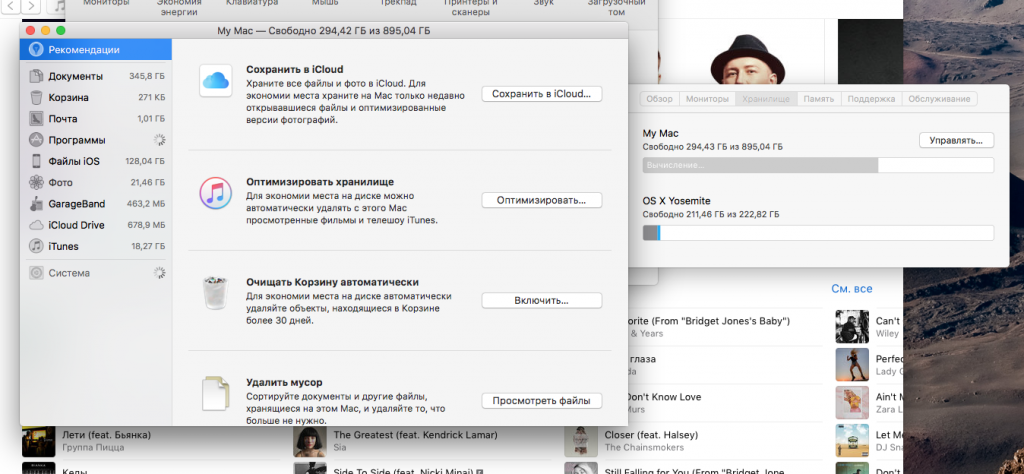Select Рекомендации in the storage sidebar
1024x474 pixels.
coord(95,50)
